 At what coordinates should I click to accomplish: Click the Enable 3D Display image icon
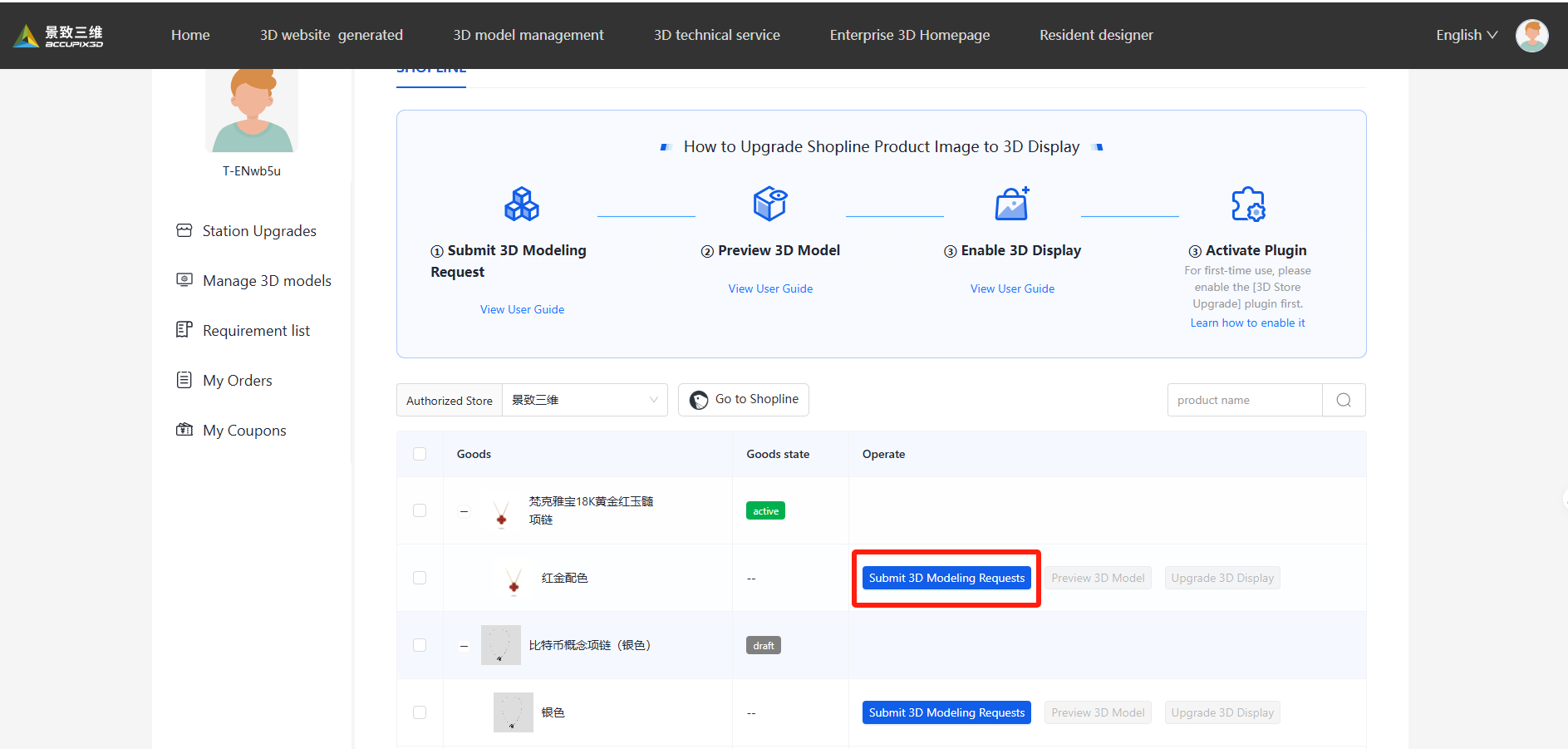point(1012,204)
